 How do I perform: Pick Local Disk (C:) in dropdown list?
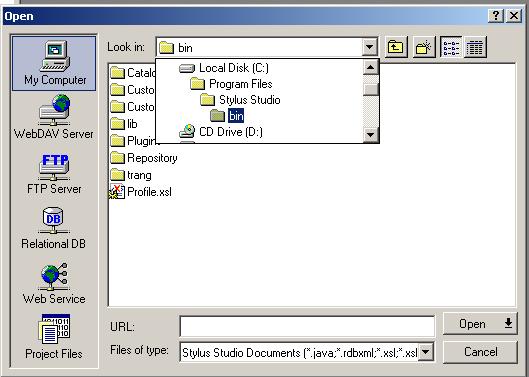pyautogui.click(x=224, y=68)
